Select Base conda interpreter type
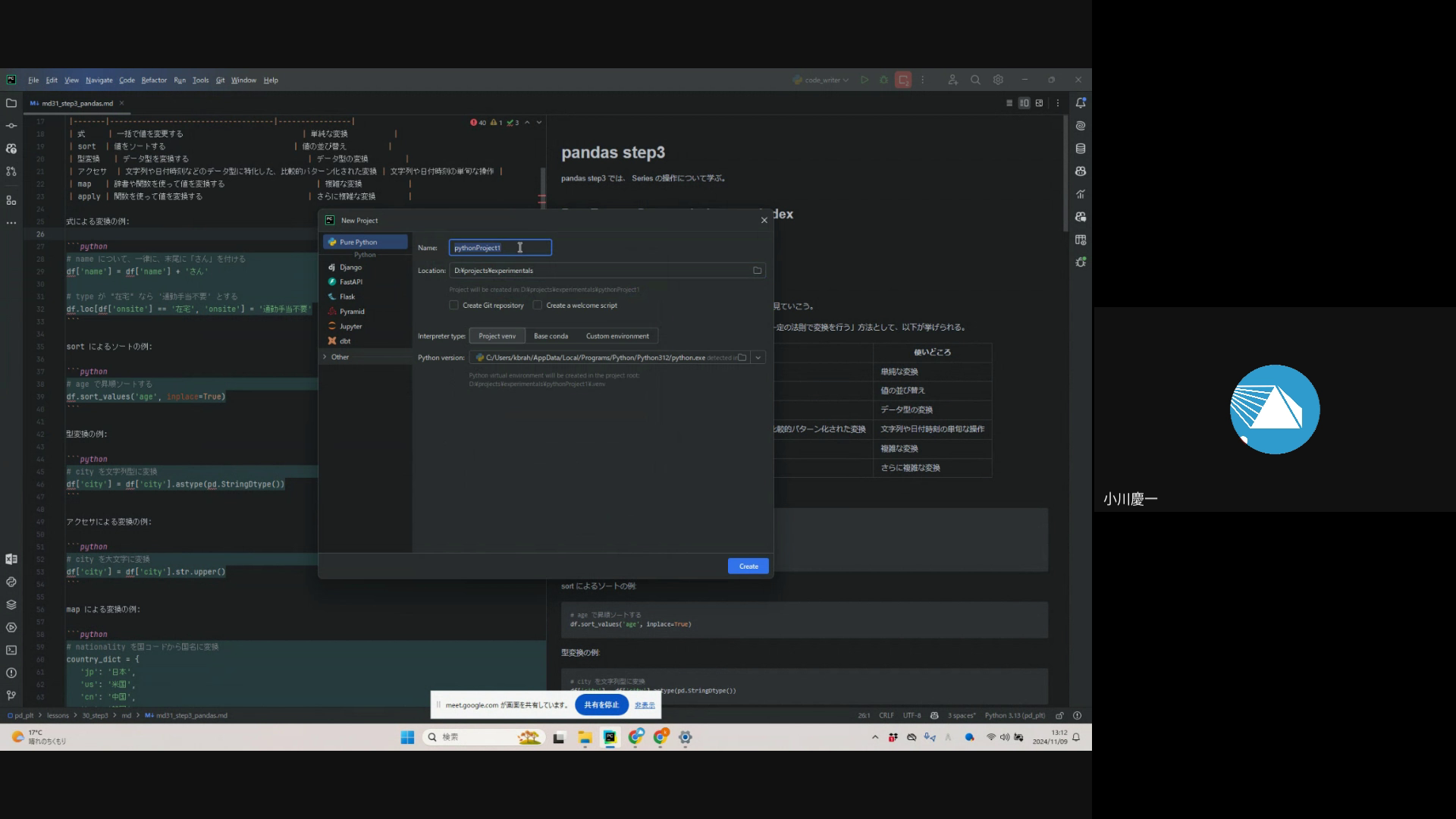 pyautogui.click(x=551, y=336)
